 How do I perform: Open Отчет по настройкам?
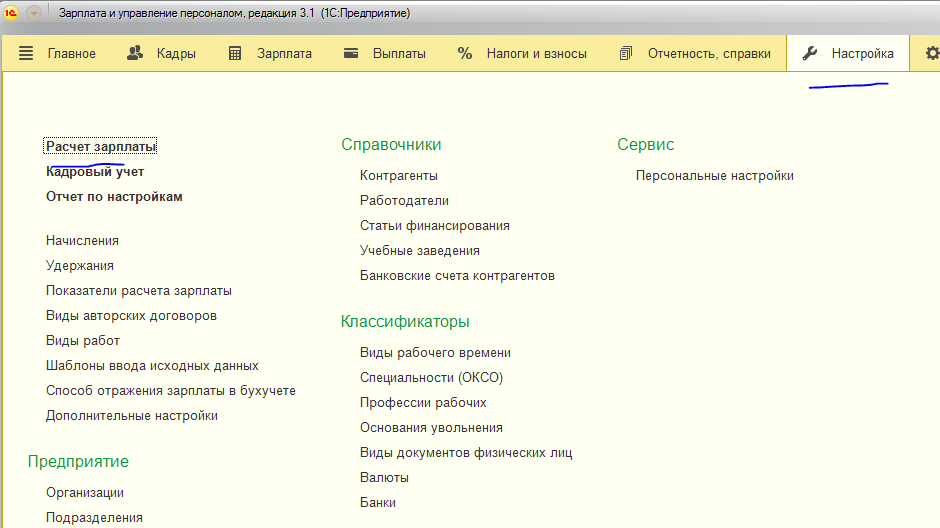[x=114, y=197]
